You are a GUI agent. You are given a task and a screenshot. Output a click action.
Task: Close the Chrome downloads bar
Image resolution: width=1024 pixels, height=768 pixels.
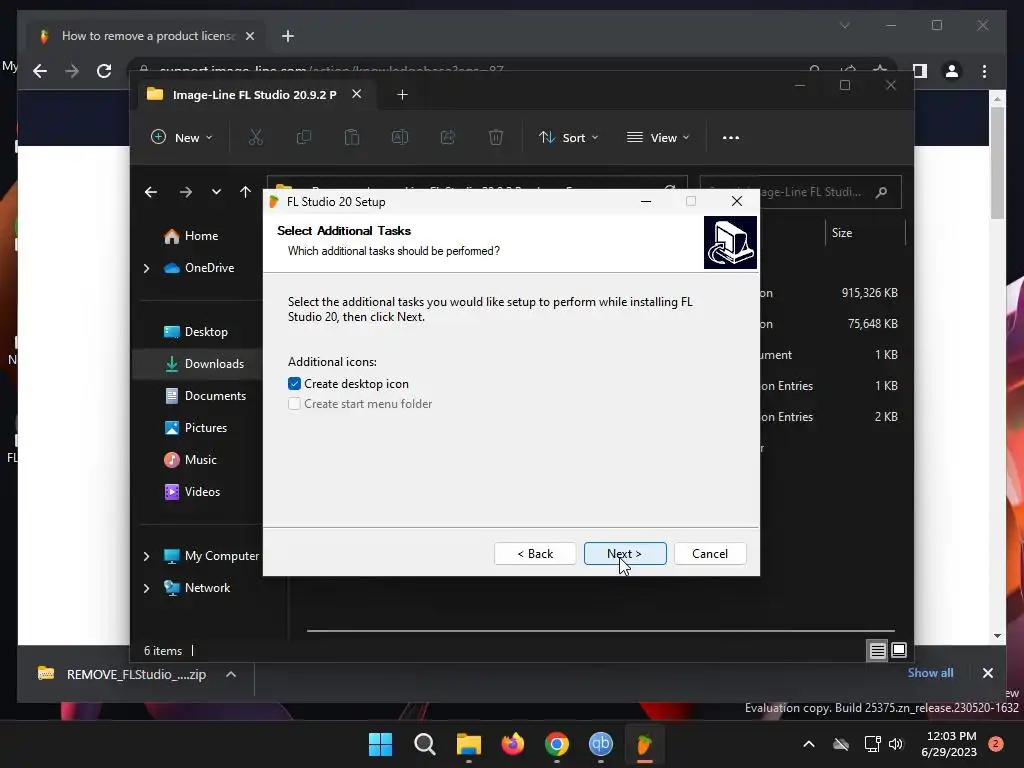(987, 673)
